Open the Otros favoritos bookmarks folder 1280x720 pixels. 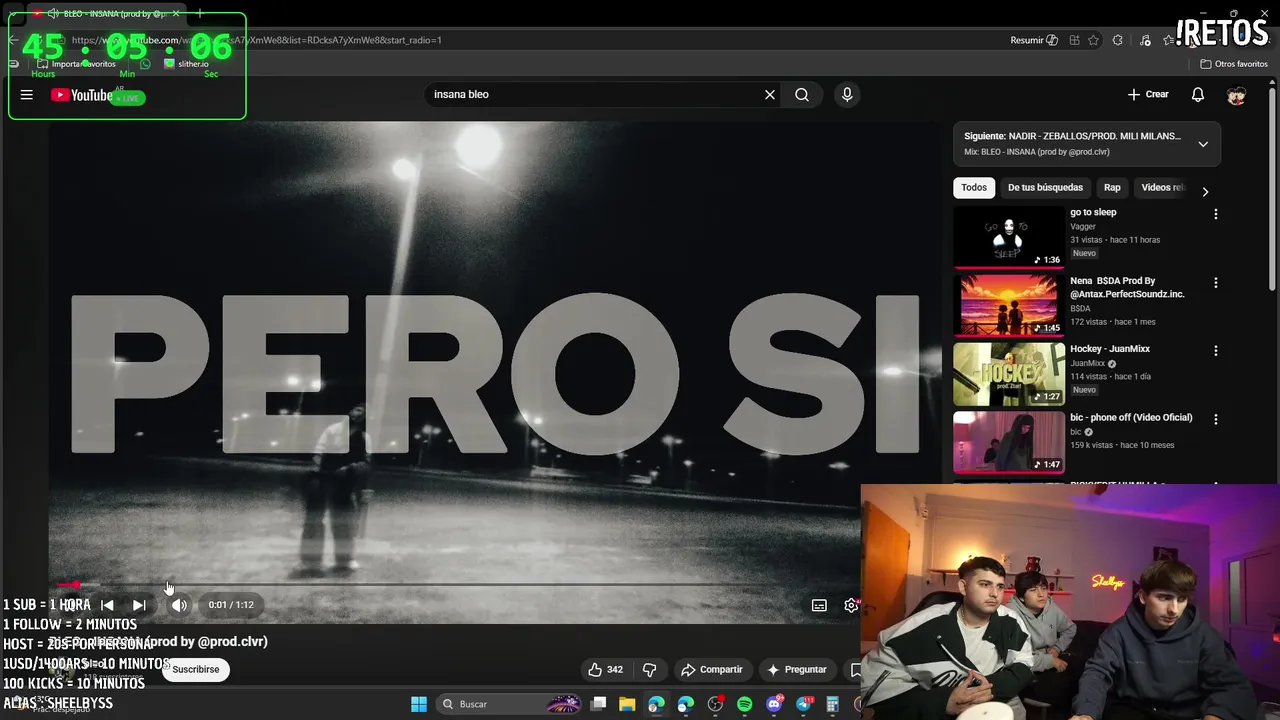[x=1234, y=64]
